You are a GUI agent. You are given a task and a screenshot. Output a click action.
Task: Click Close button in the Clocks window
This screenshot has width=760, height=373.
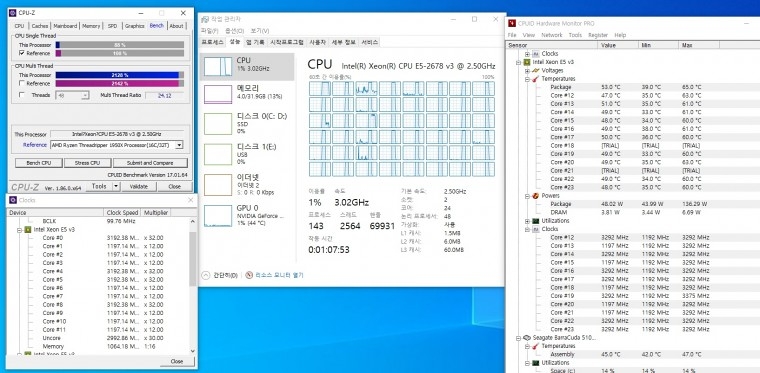point(176,361)
